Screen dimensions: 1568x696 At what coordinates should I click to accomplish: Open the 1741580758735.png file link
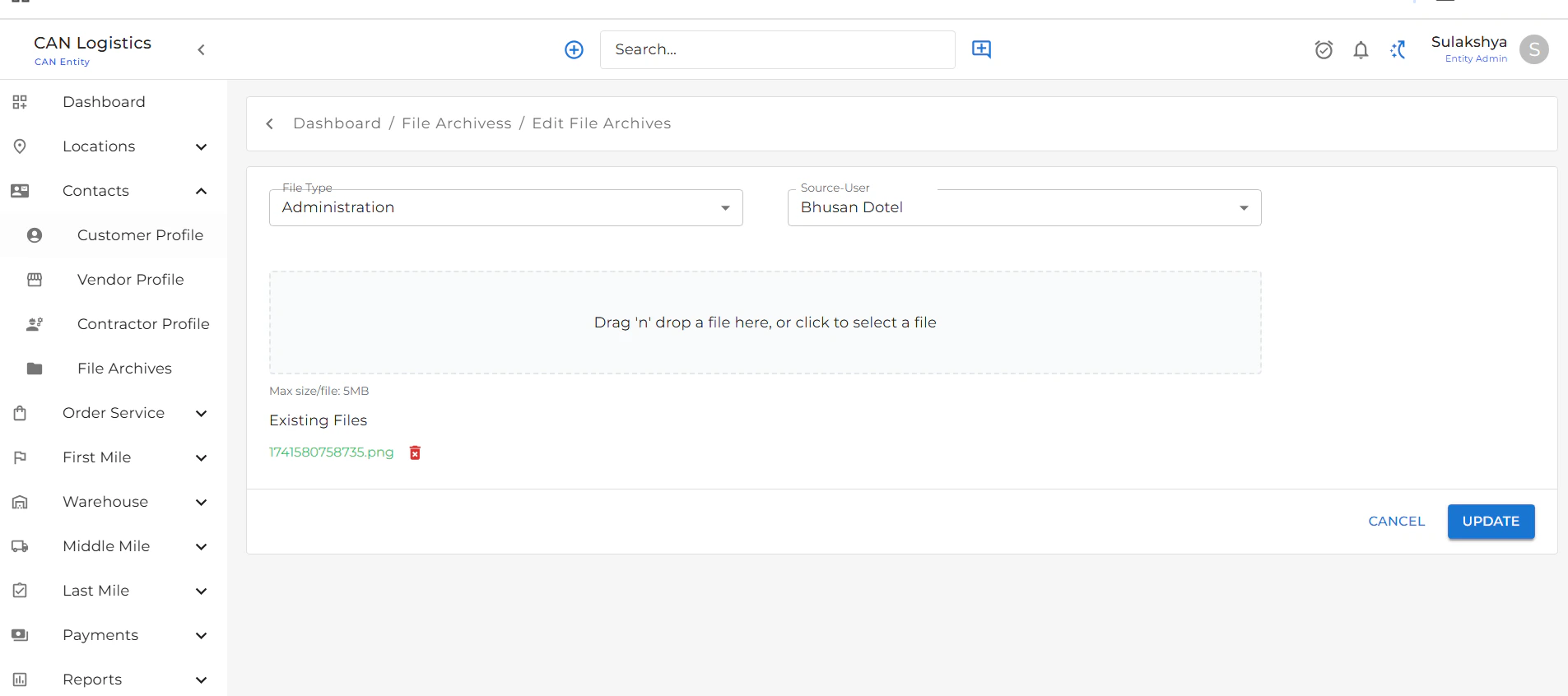coord(332,452)
